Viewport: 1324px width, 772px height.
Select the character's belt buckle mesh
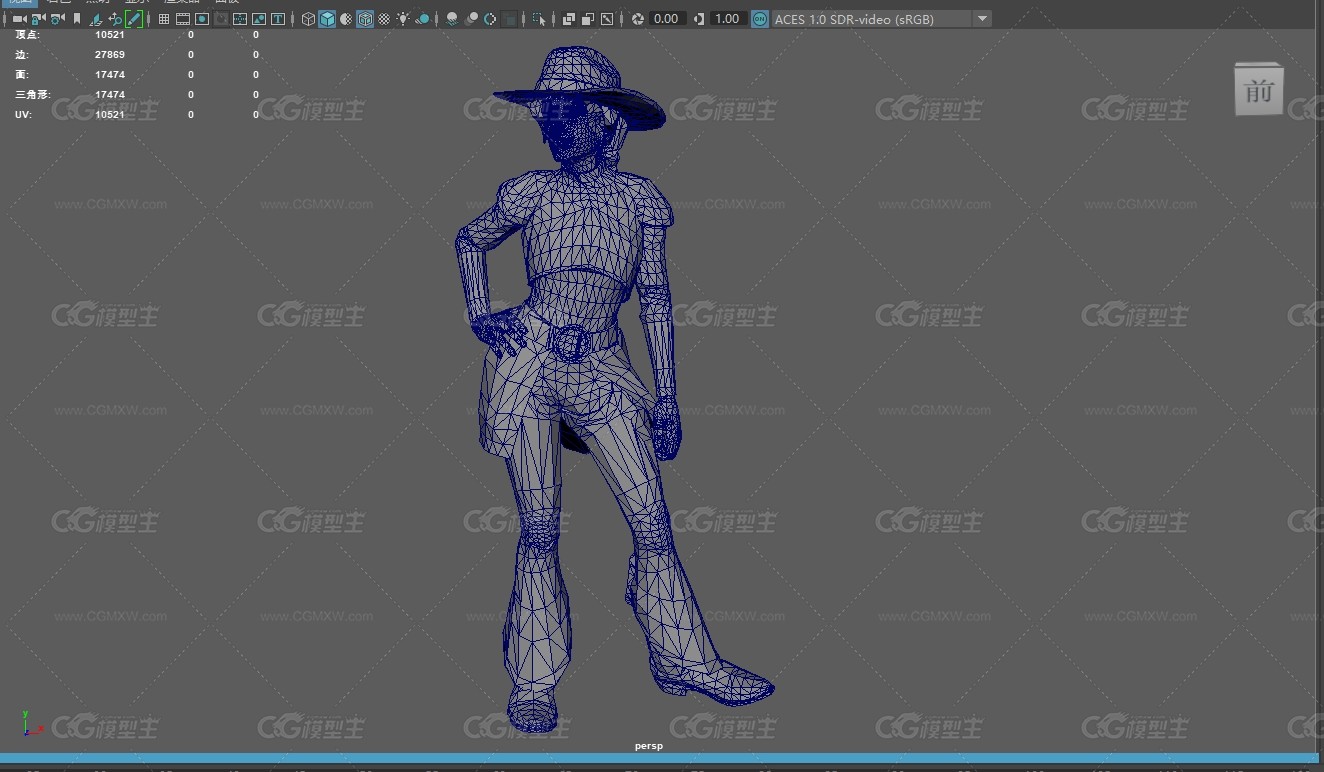coord(572,342)
